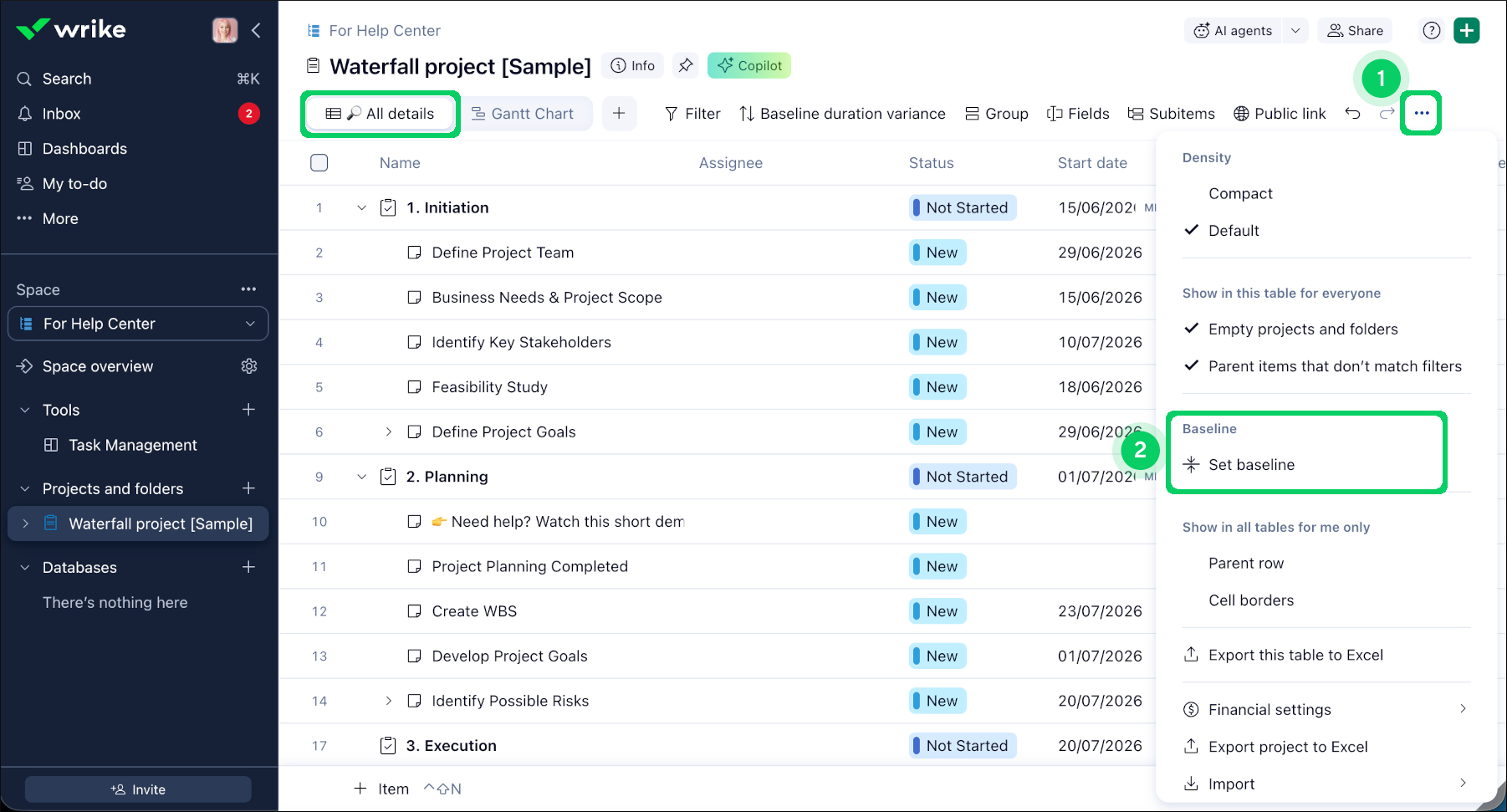Viewport: 1507px width, 812px height.
Task: Open the three-dot table options menu
Action: [1422, 113]
